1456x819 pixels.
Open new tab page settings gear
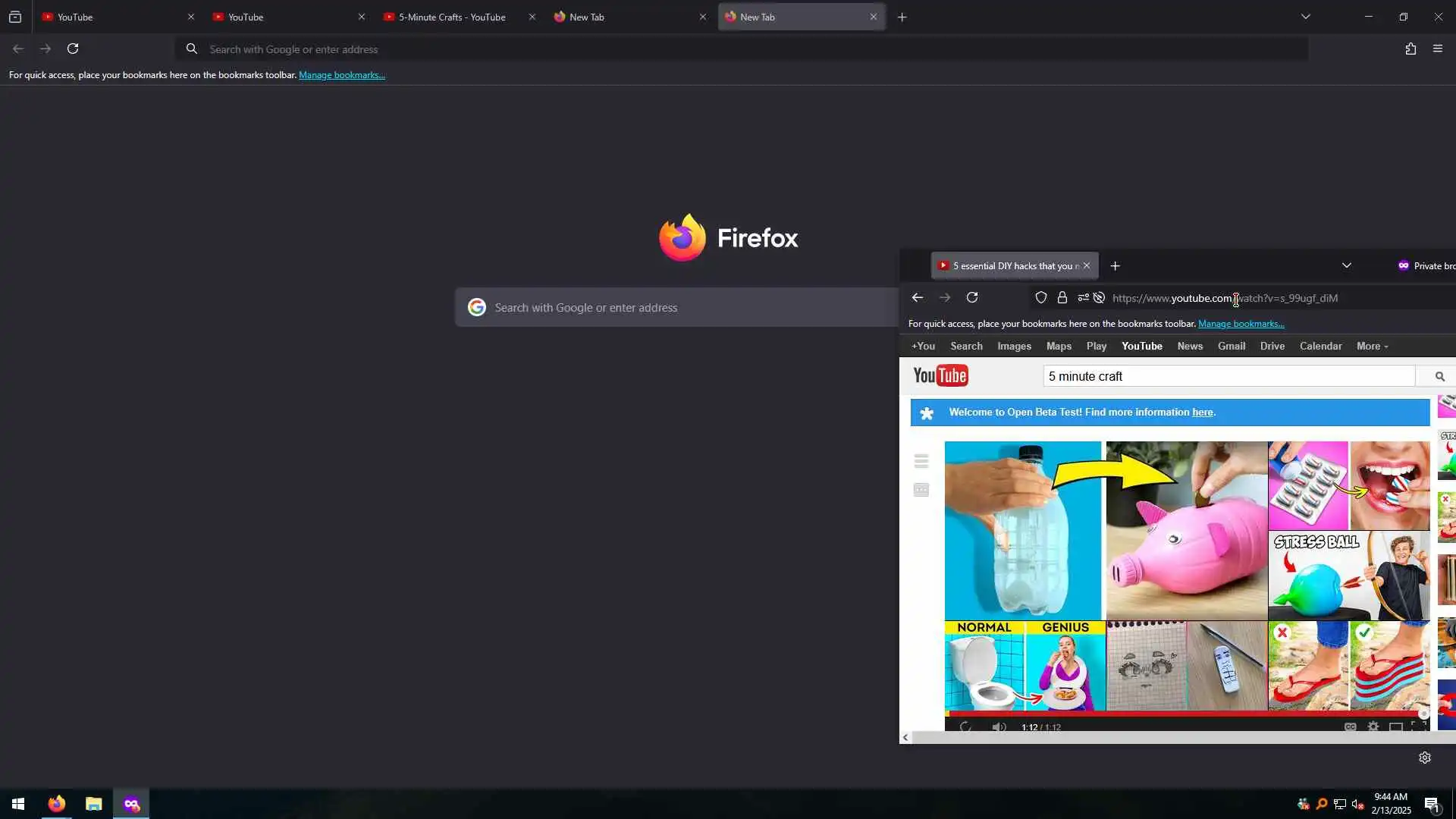1425,758
